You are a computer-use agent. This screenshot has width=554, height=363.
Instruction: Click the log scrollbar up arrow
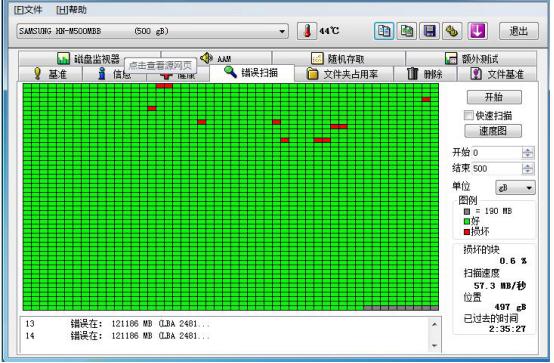point(435,324)
